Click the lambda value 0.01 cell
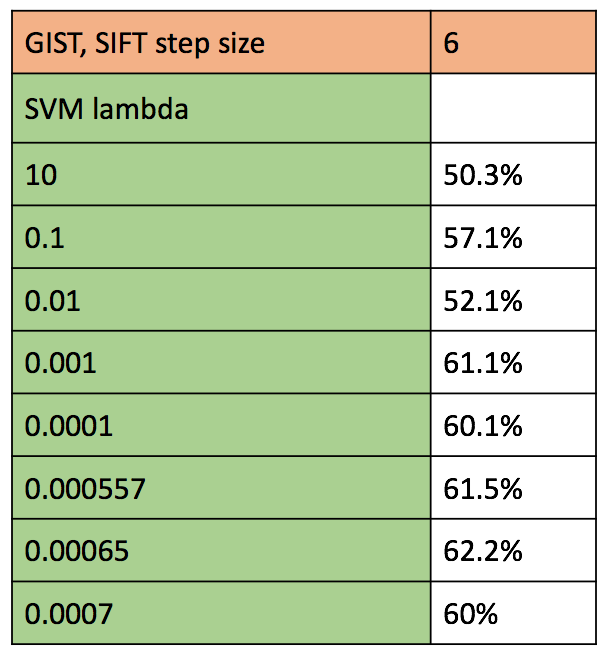 pyautogui.click(x=221, y=300)
